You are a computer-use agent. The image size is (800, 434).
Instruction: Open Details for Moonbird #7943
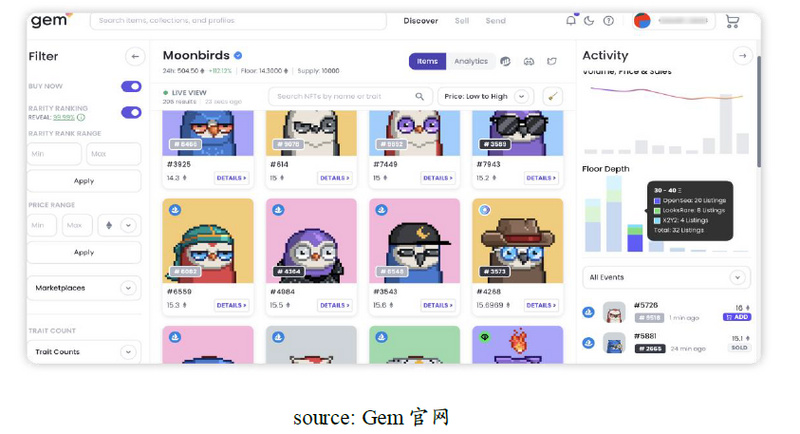541,178
